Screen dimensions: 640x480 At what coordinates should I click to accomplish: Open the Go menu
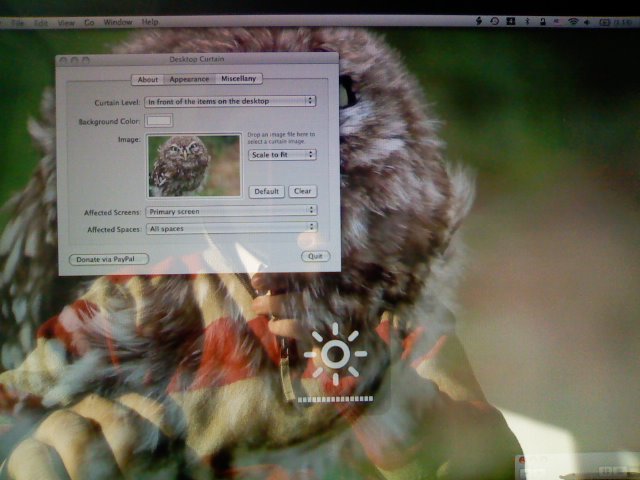[x=89, y=22]
